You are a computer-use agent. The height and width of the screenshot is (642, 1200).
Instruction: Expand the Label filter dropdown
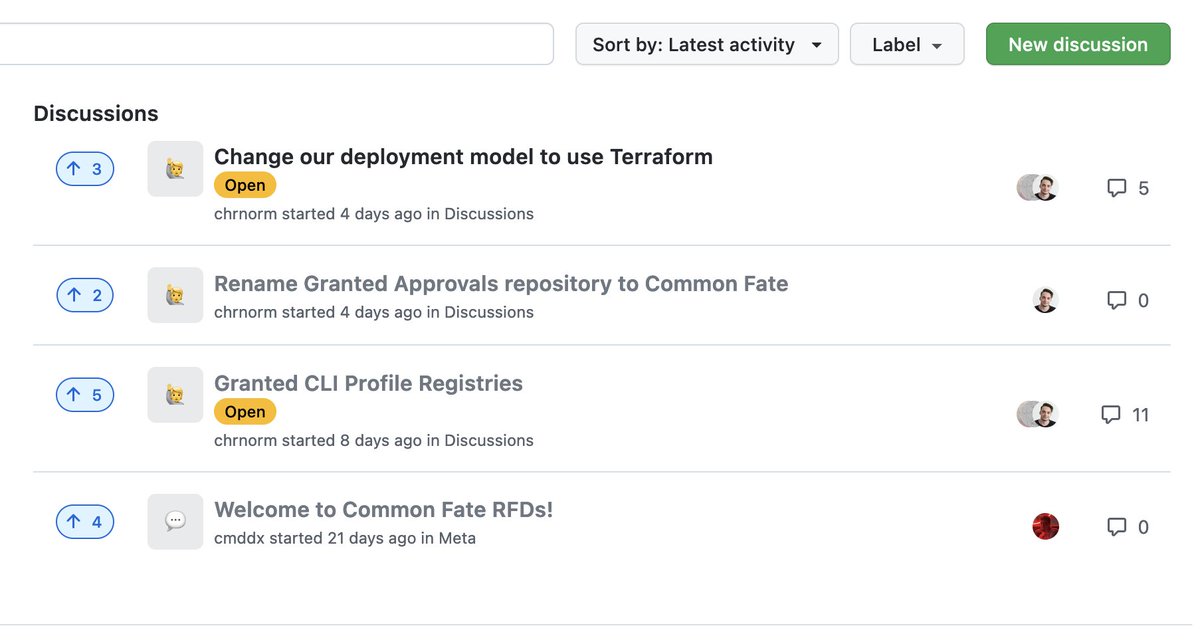click(907, 44)
